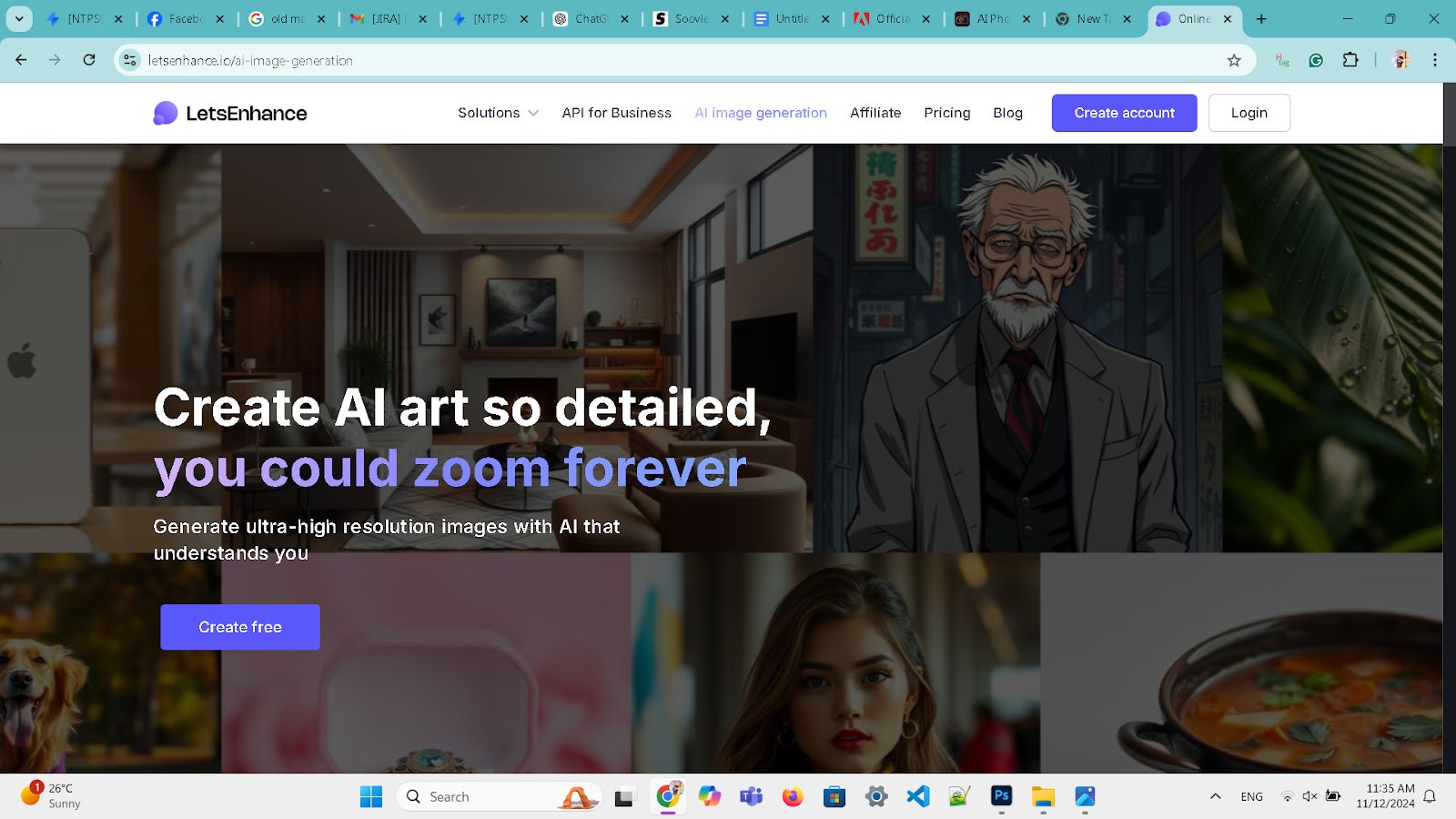Click the Chrome taskbar icon

point(668,797)
